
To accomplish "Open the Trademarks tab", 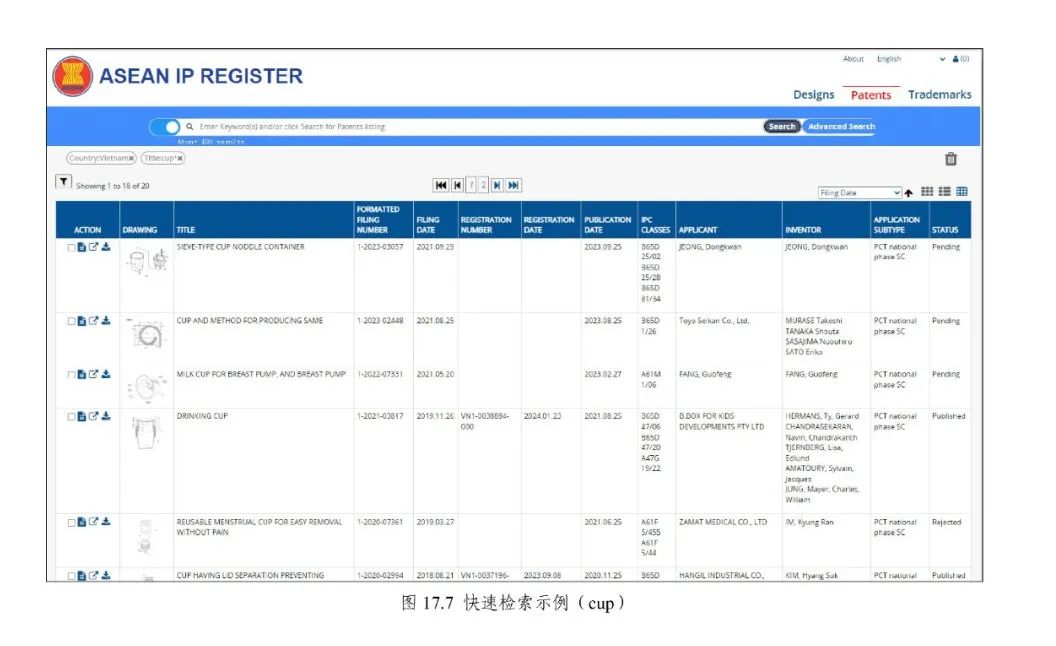I will point(939,95).
